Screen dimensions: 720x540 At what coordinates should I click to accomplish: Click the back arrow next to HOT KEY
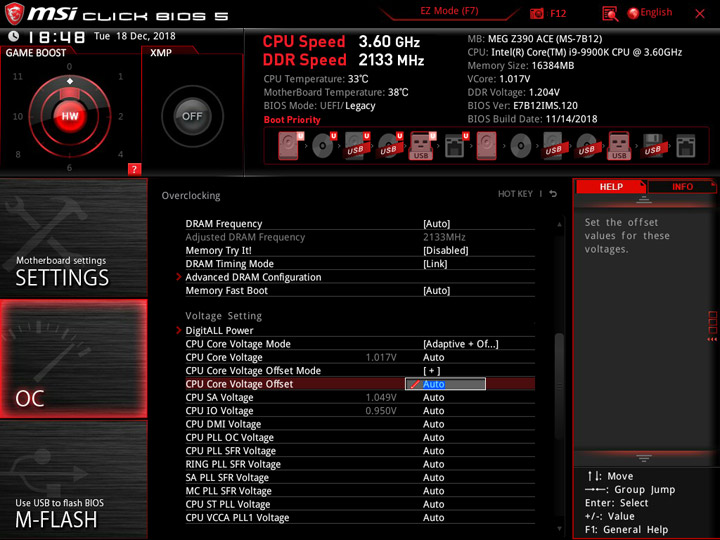(x=553, y=194)
